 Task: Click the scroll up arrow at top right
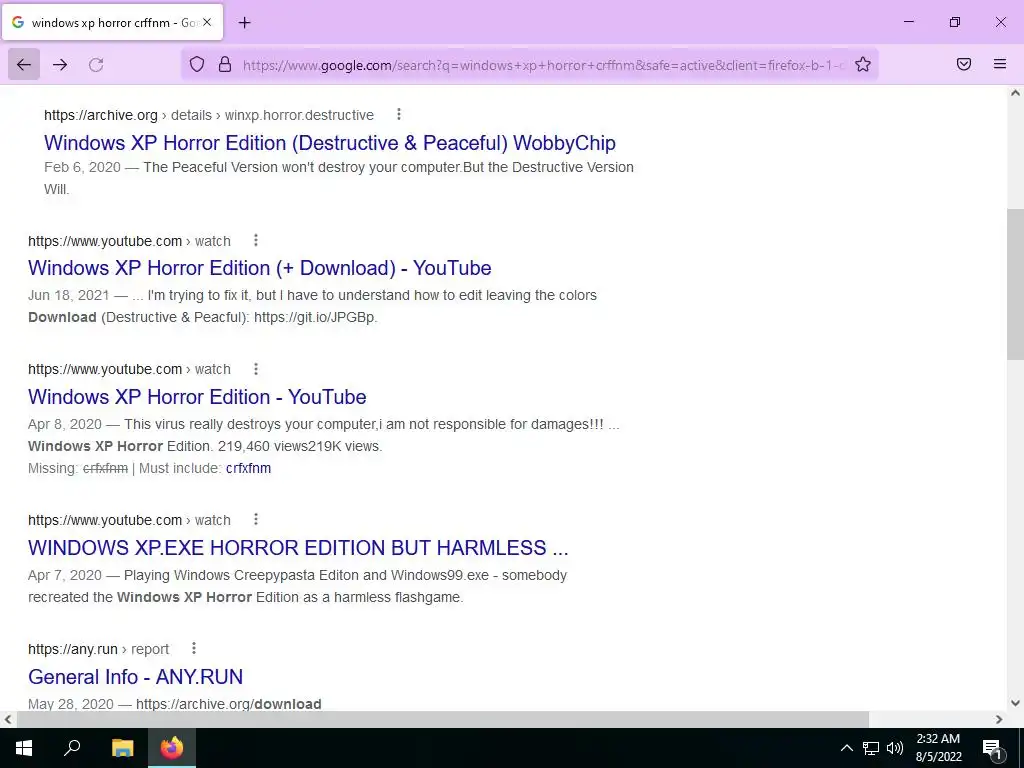1015,93
